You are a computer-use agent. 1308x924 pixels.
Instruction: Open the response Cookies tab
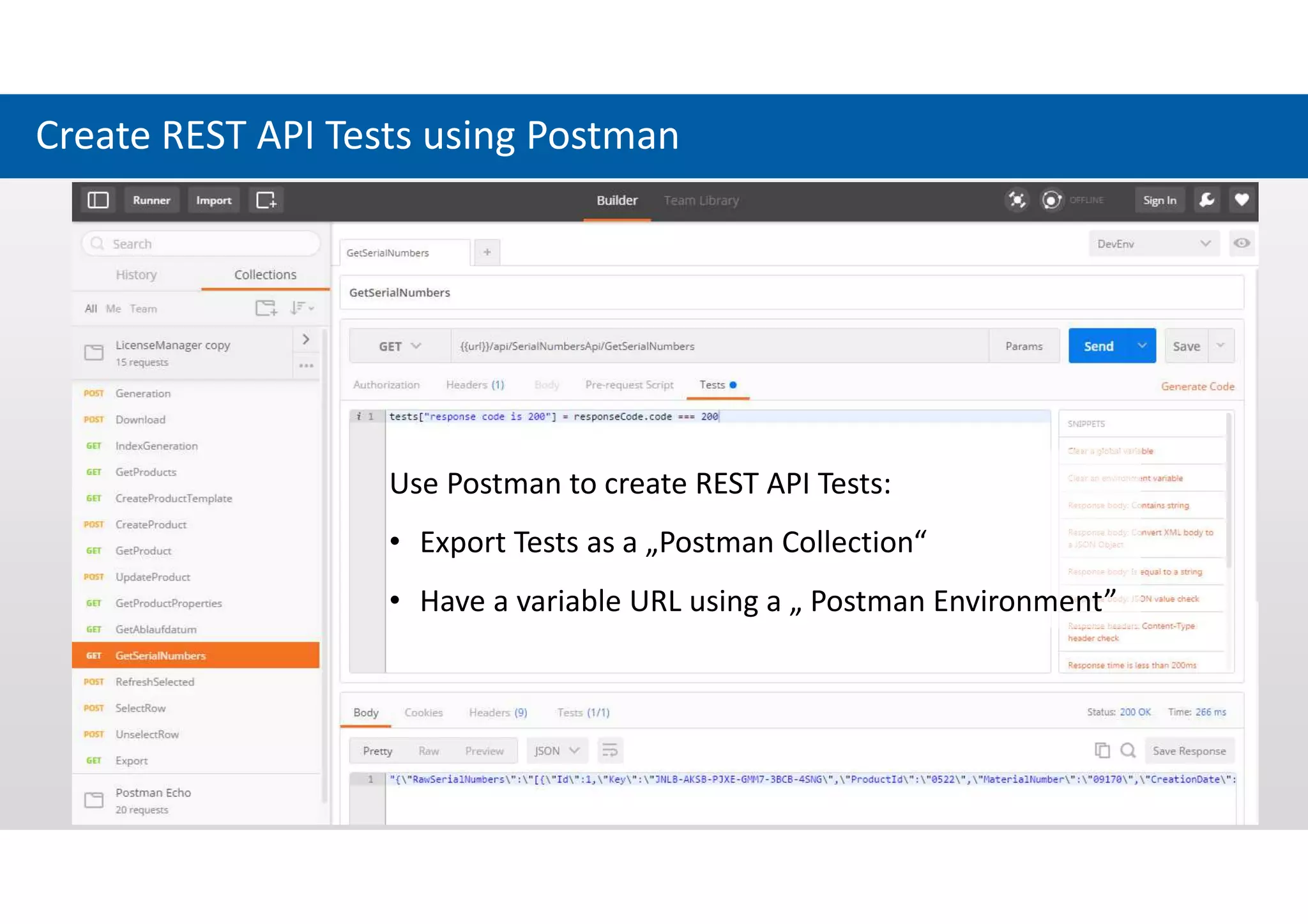click(423, 712)
